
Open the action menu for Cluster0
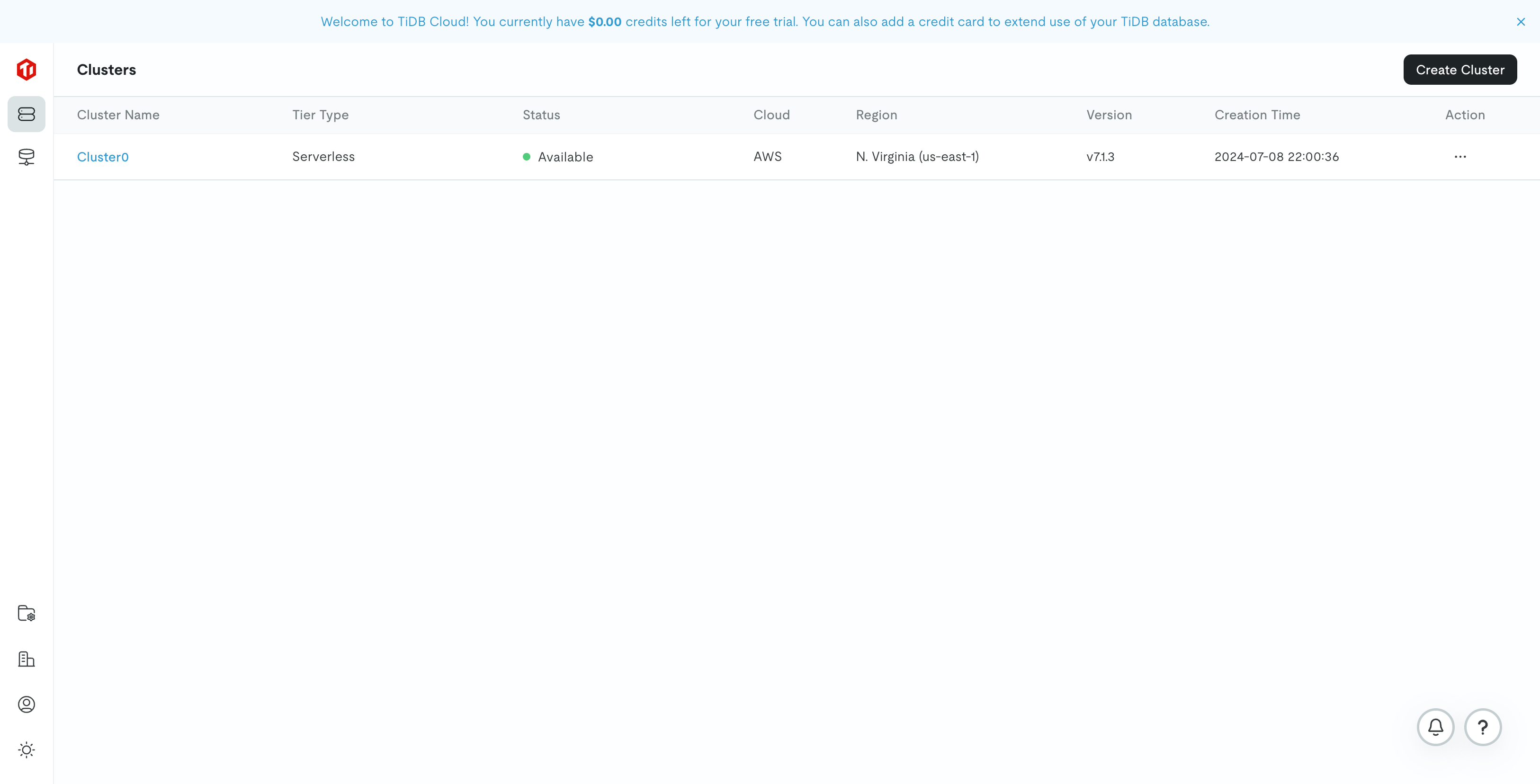pos(1460,157)
